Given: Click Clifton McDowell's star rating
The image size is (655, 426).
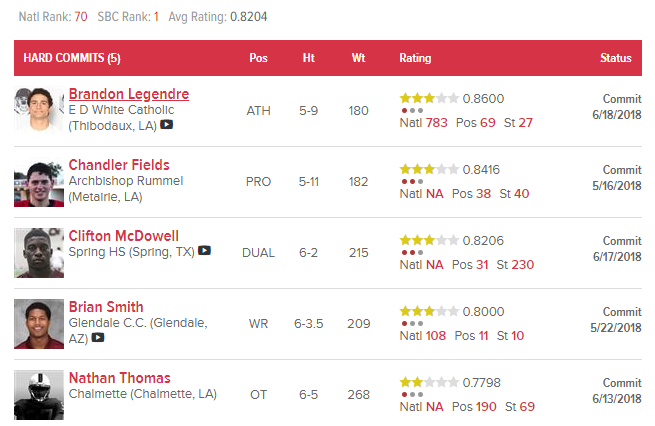Looking at the screenshot, I should click(x=429, y=240).
